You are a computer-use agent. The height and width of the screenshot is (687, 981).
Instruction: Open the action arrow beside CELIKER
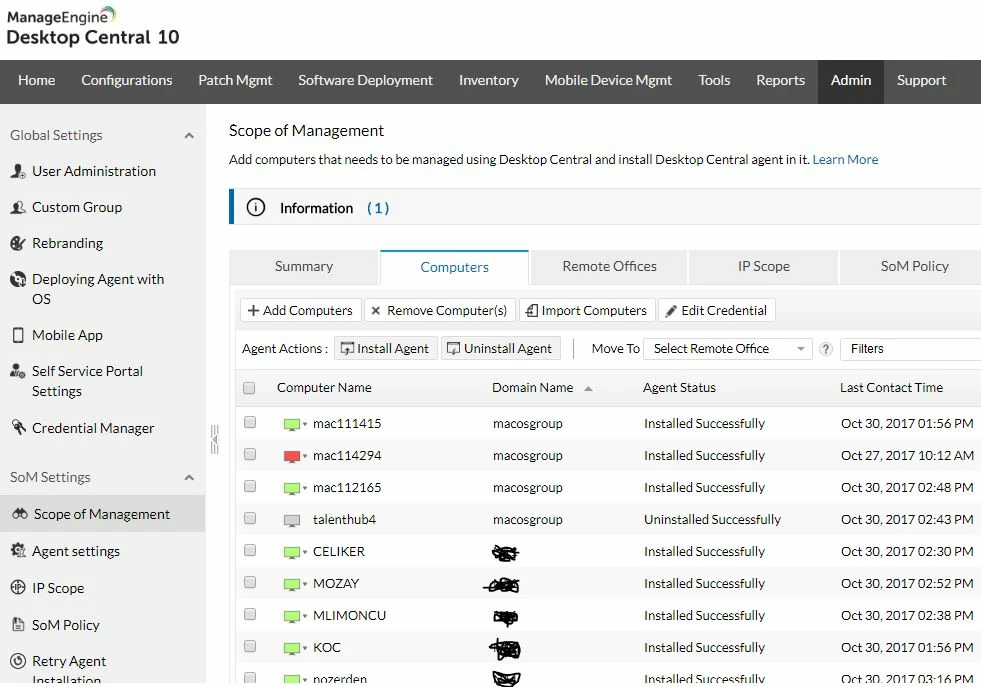(305, 552)
